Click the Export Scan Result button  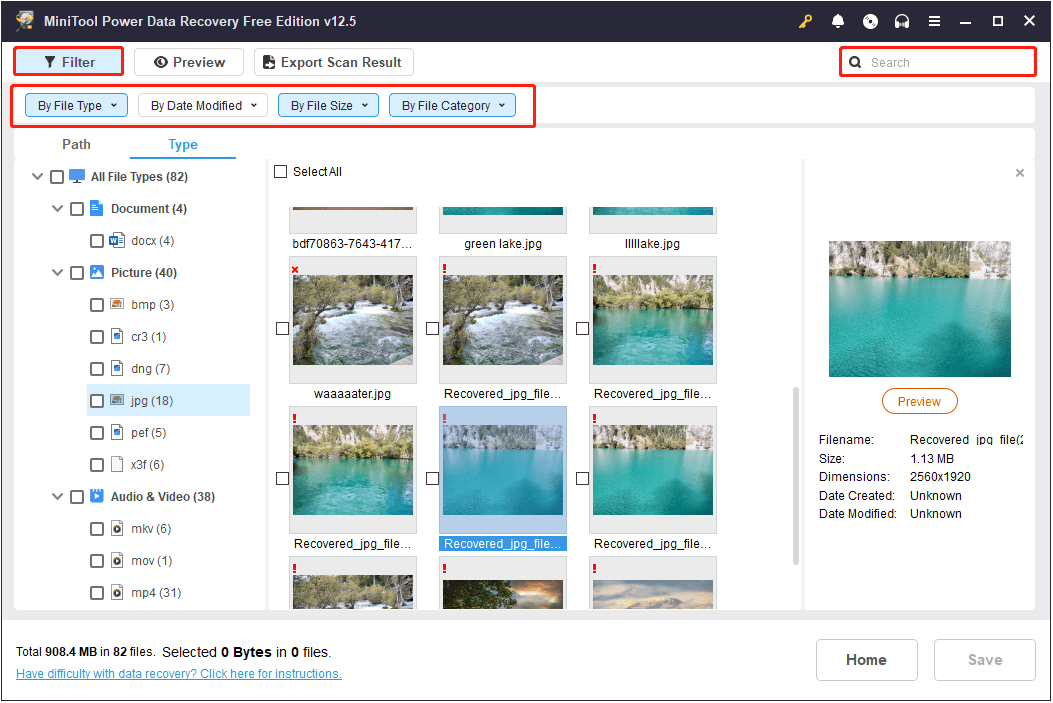[333, 62]
